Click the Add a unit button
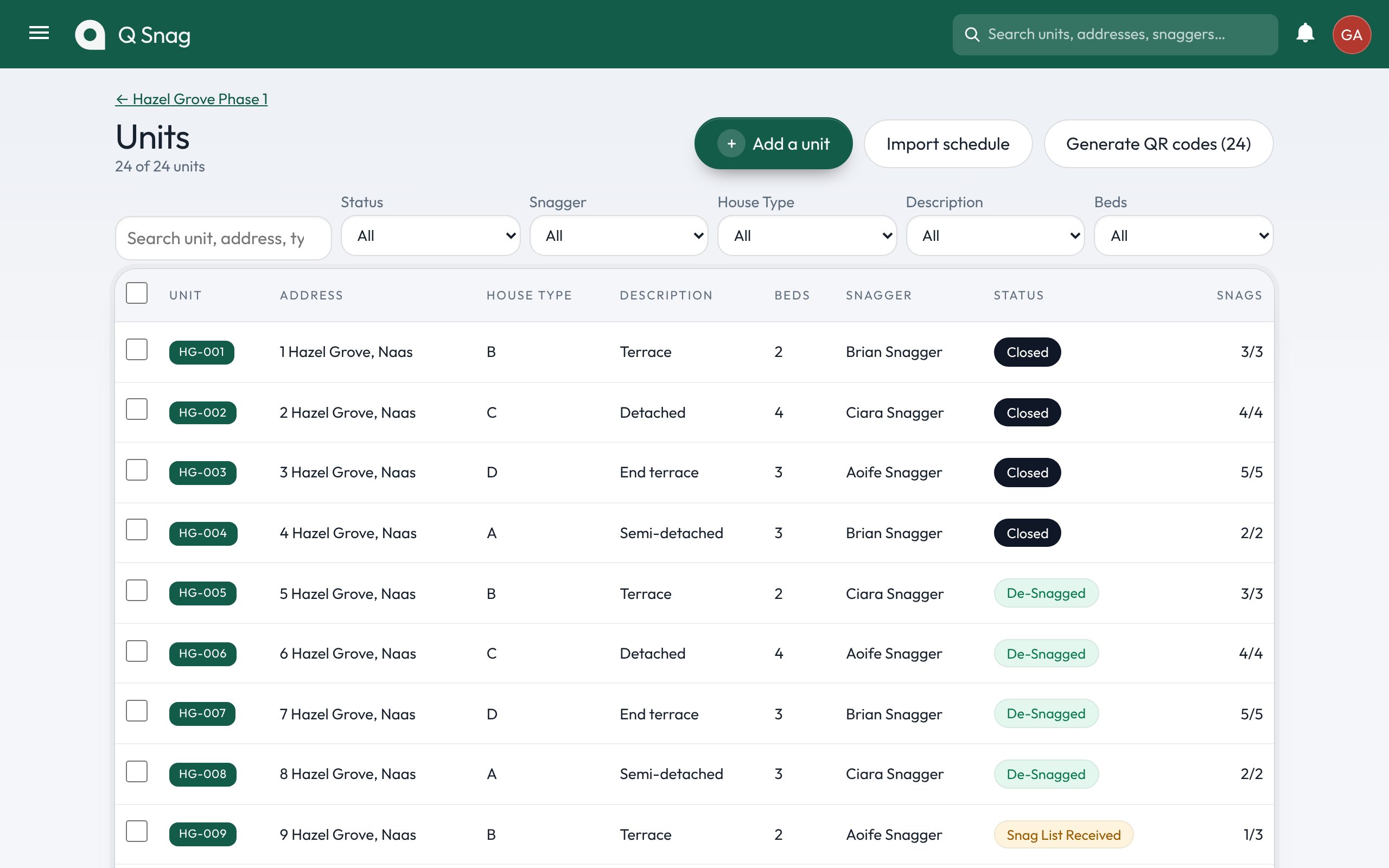 pos(773,144)
